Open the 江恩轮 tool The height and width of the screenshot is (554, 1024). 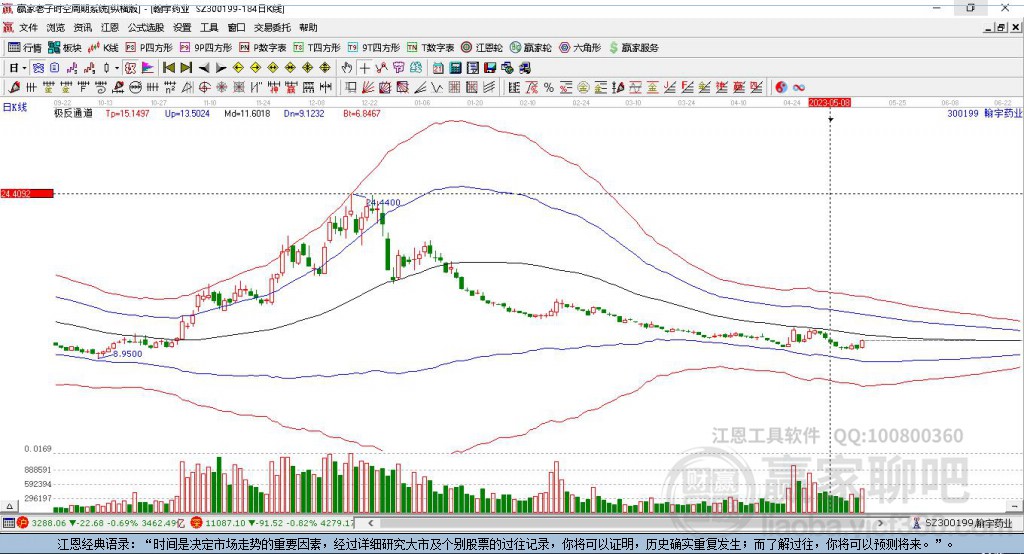[x=482, y=48]
